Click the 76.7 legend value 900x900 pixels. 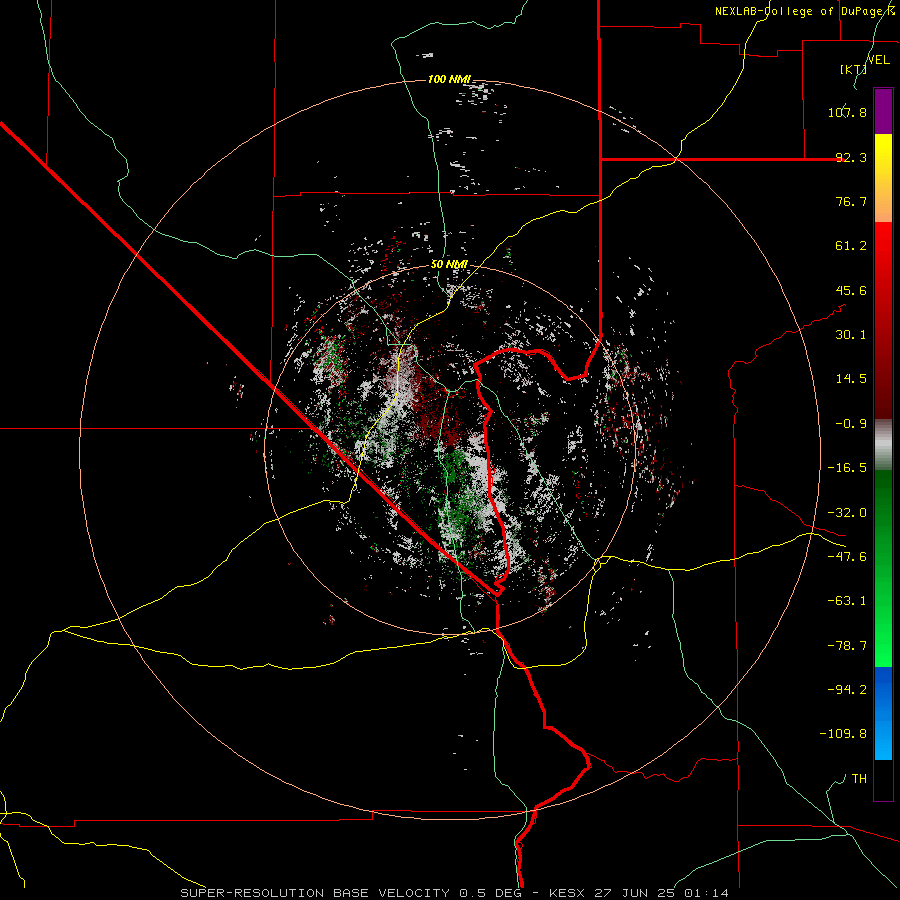pos(851,201)
